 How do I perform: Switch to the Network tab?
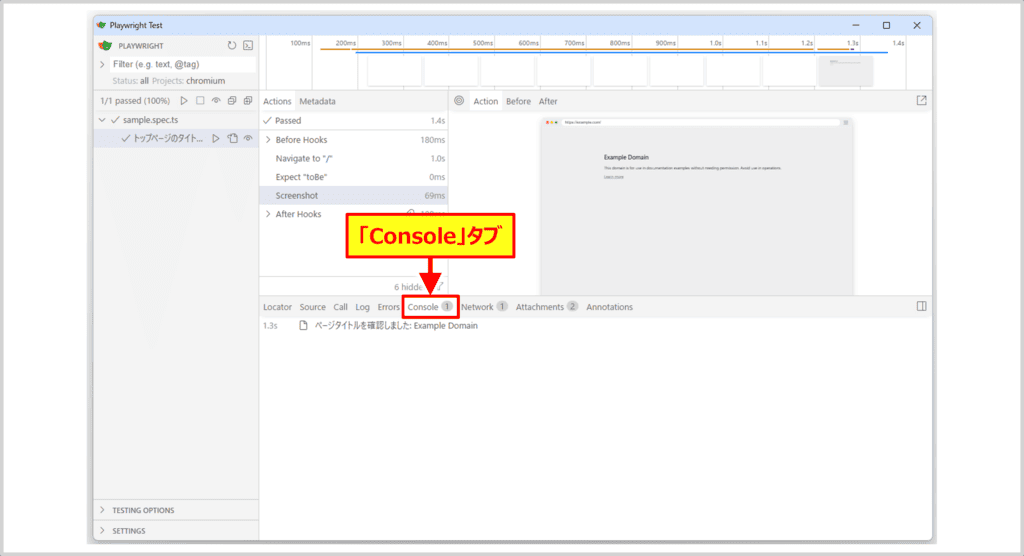coord(477,307)
